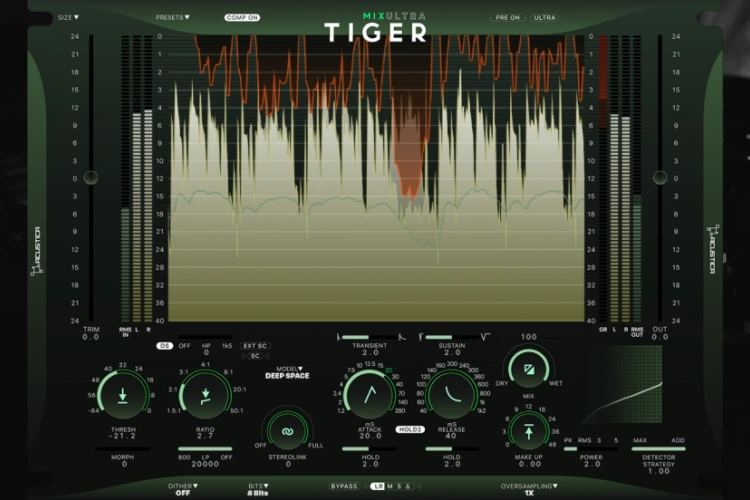Open the SIZE dropdown
The height and width of the screenshot is (500, 750).
[68, 18]
